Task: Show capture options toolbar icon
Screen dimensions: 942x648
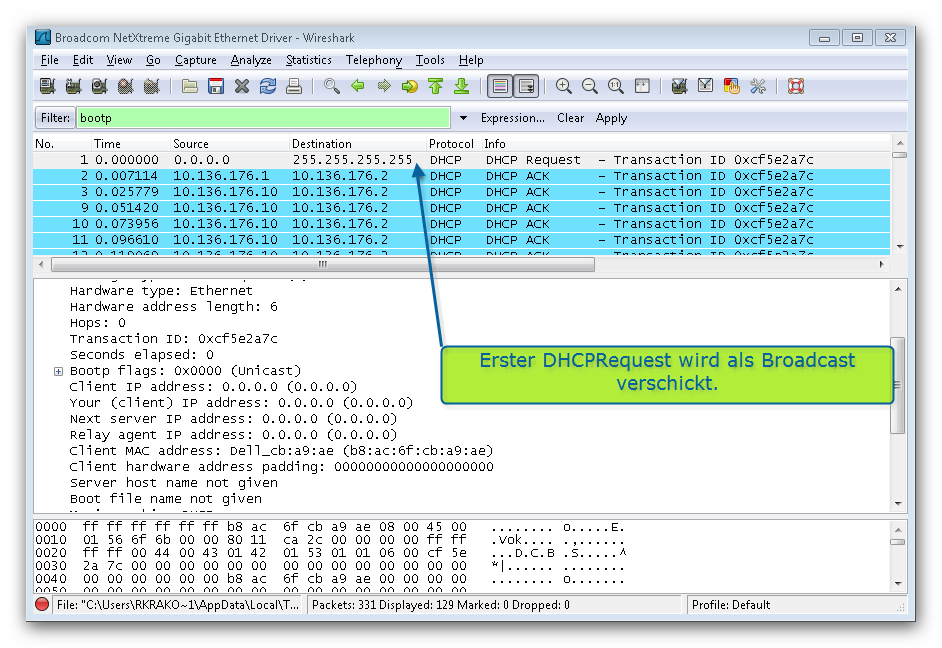Action: 73,86
